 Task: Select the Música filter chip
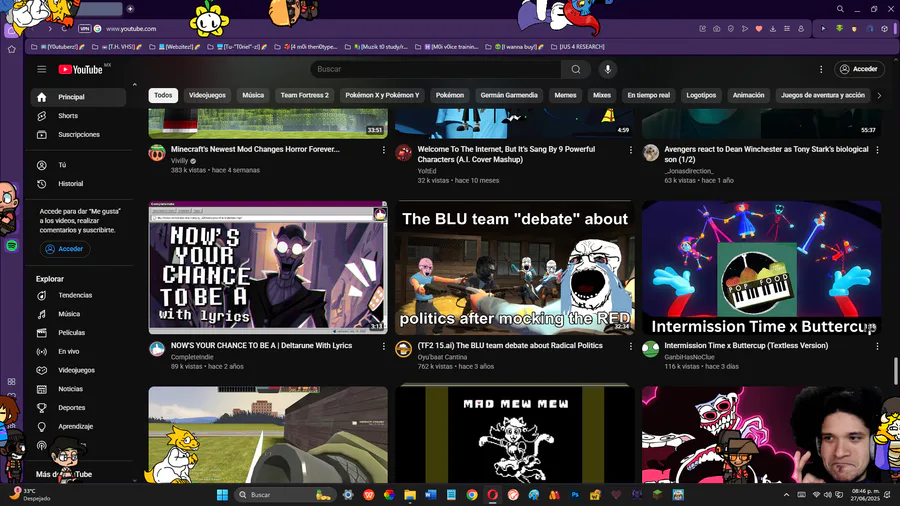click(253, 95)
